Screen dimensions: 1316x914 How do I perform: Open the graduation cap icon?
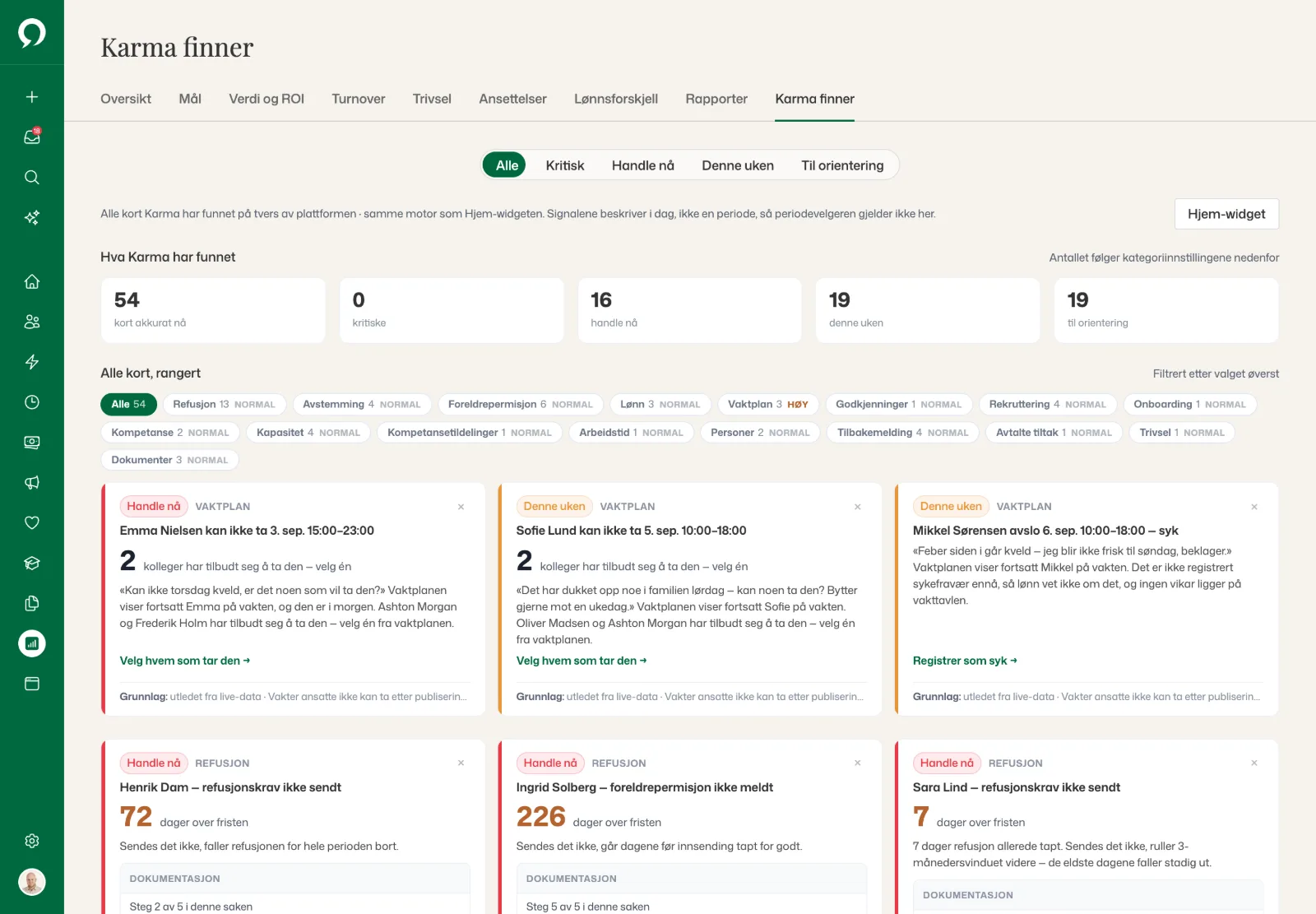32,564
